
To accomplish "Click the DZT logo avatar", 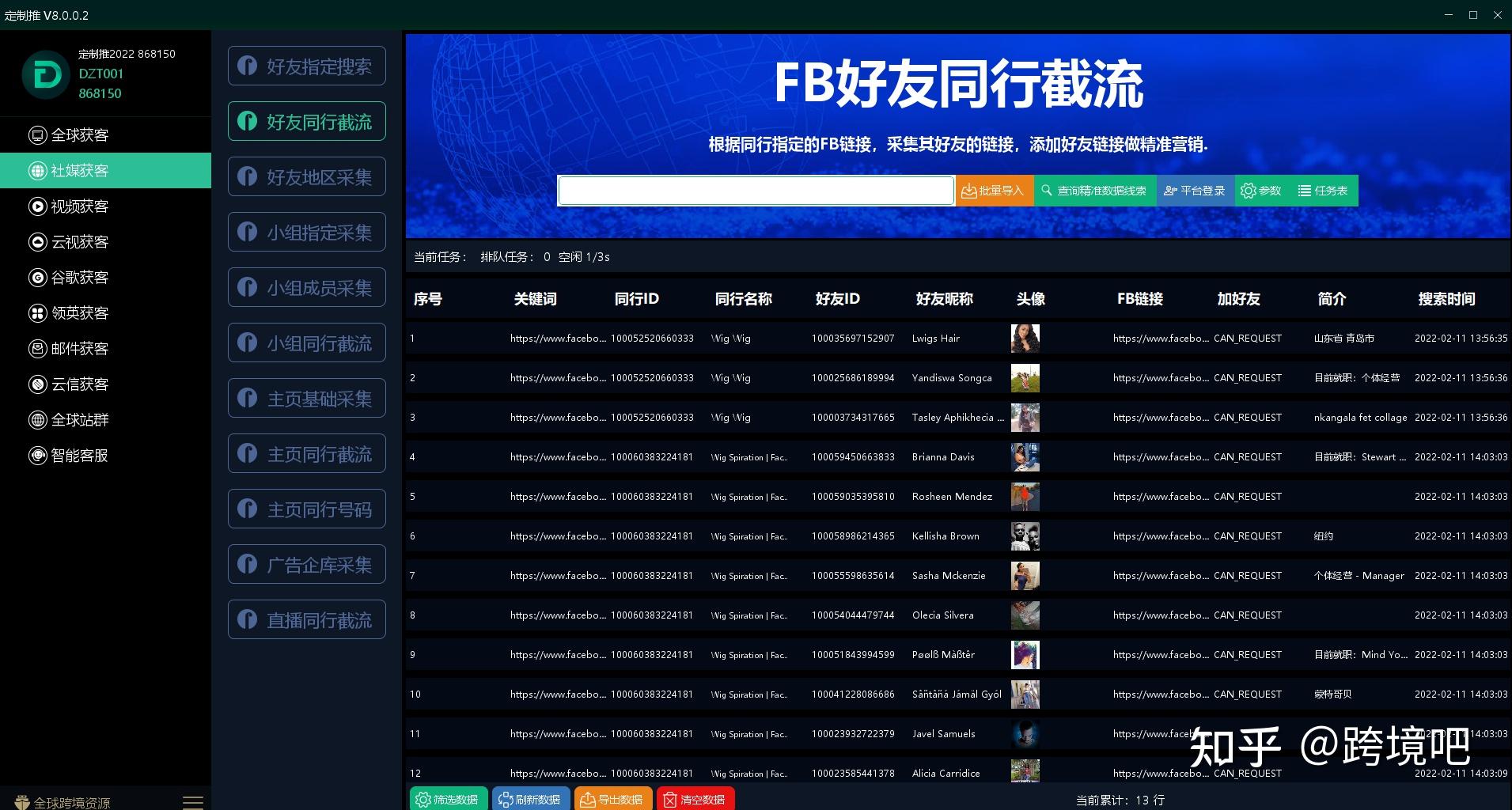I will click(x=46, y=75).
